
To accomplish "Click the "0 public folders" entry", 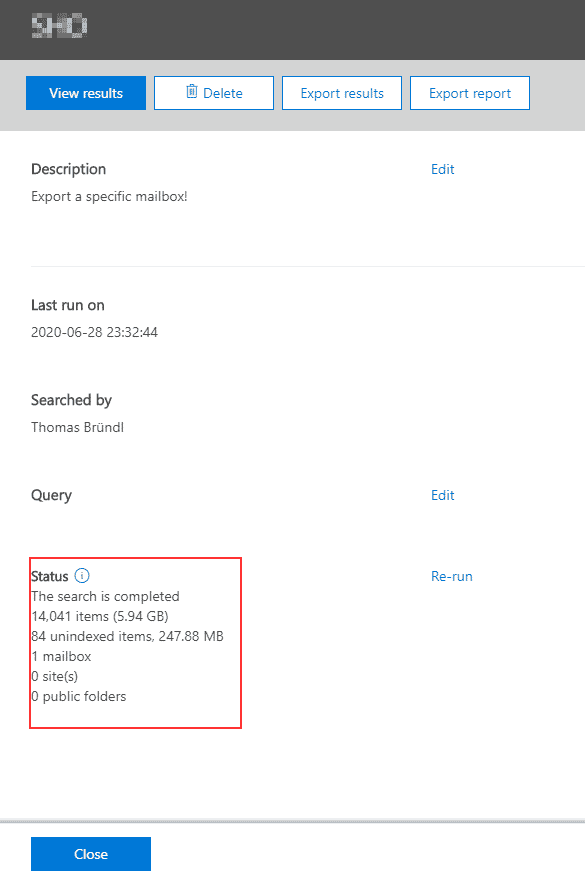I will 79,697.
